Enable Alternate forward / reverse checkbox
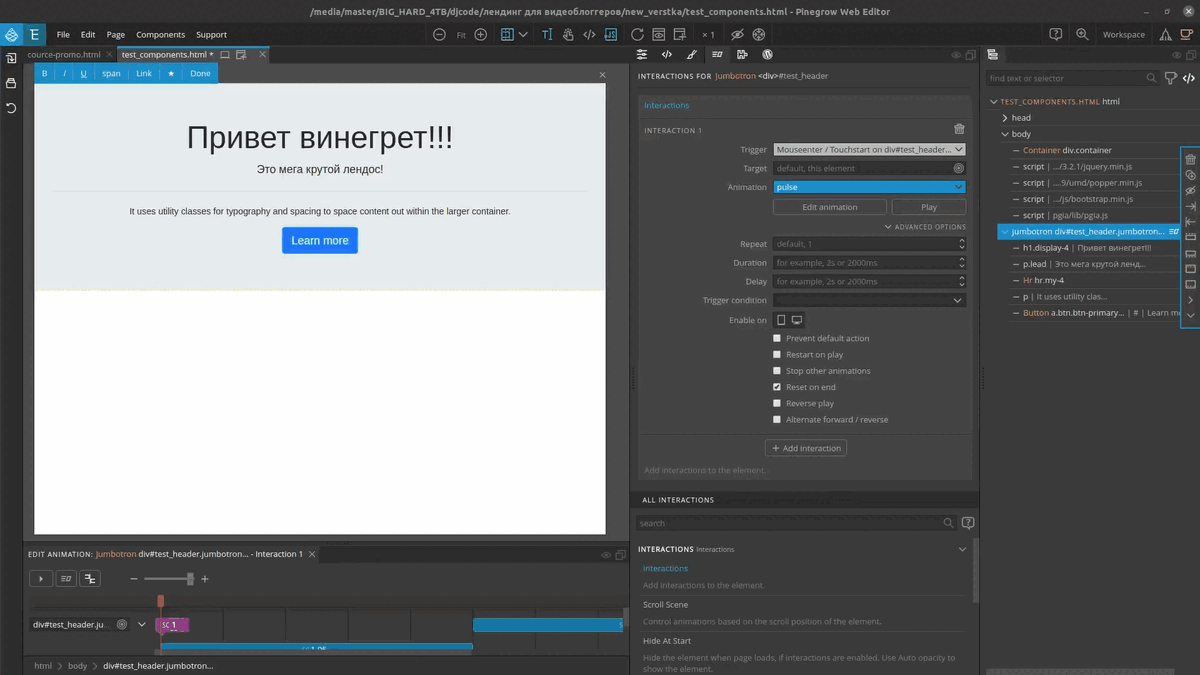1200x675 pixels. coord(777,419)
